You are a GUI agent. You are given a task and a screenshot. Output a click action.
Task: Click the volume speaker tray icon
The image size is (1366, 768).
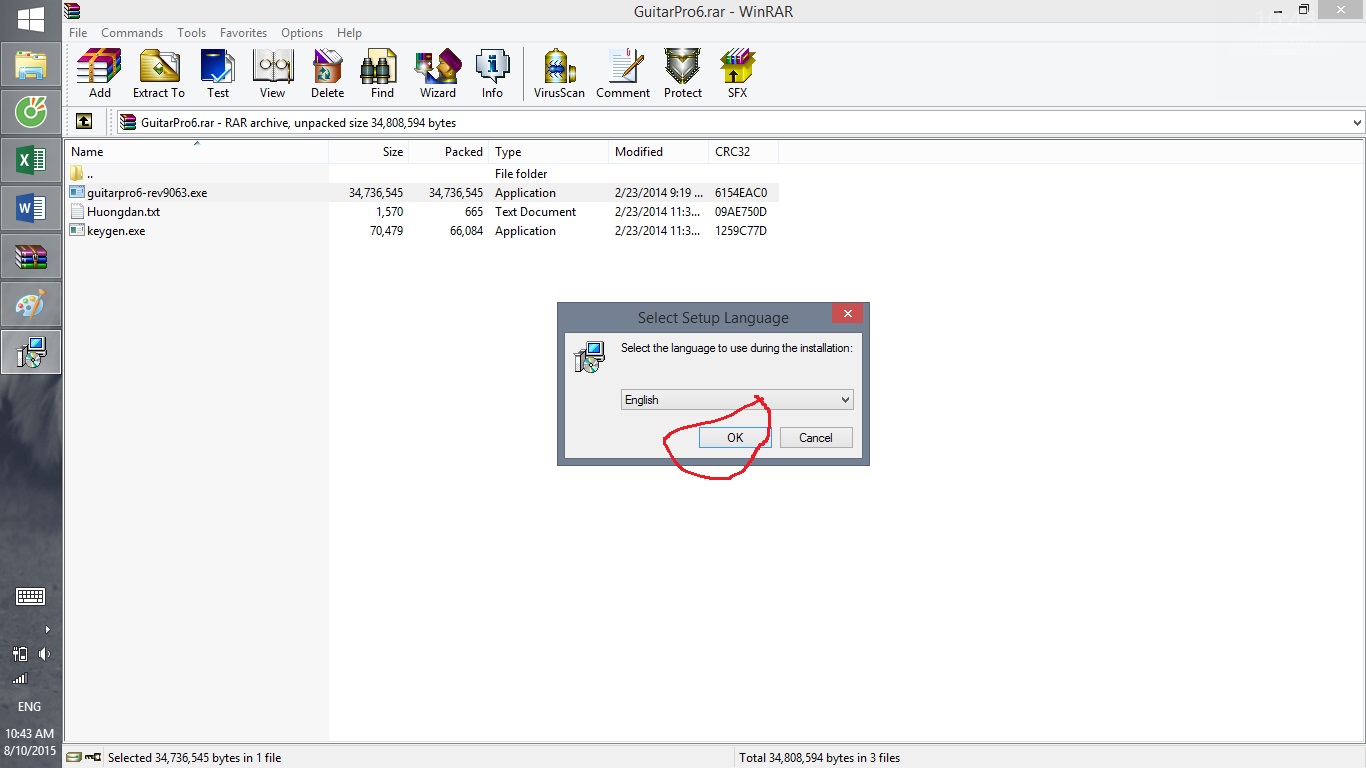pyautogui.click(x=44, y=654)
